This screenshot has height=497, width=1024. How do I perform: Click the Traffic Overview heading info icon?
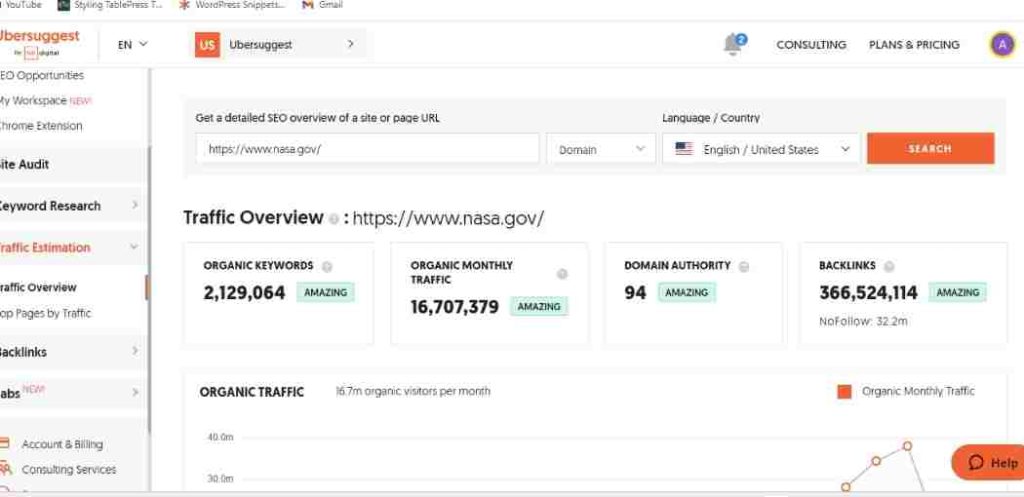(334, 219)
